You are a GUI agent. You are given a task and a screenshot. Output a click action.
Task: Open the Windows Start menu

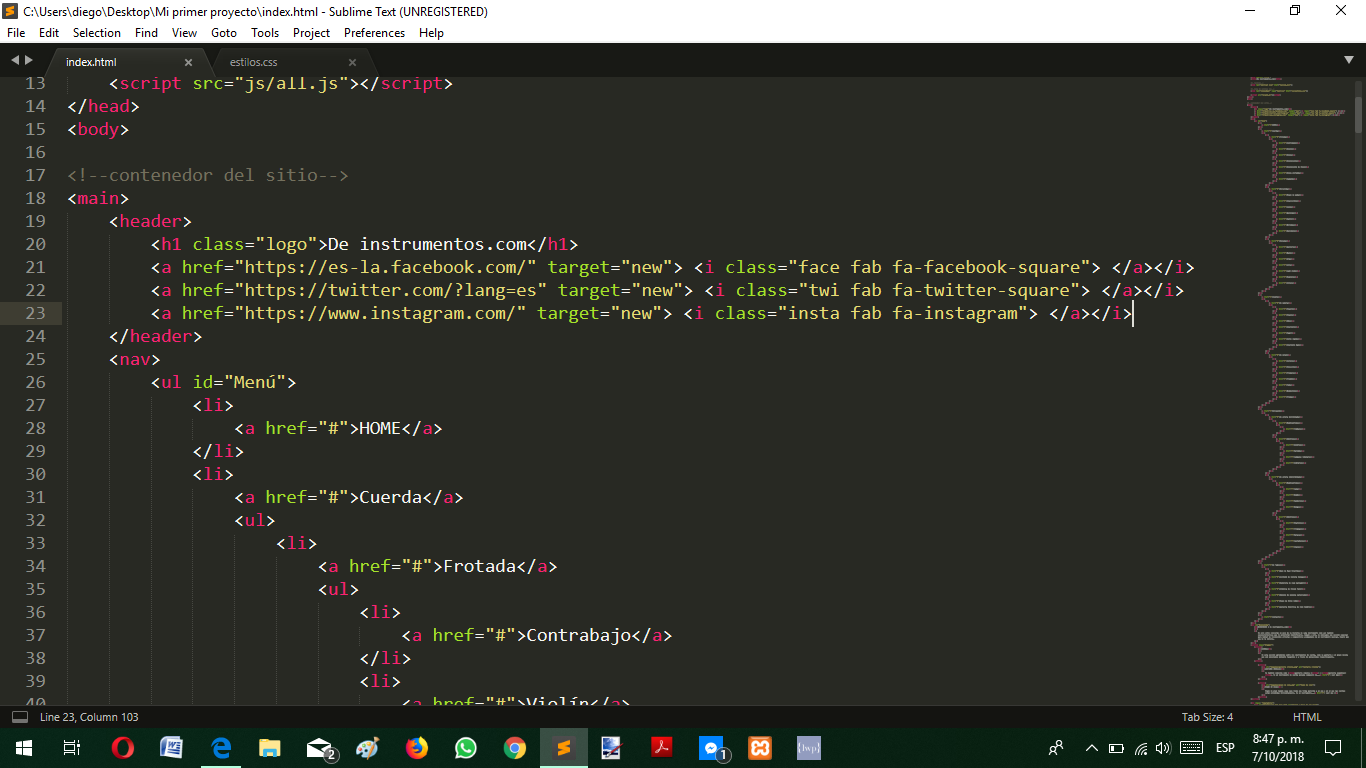(23, 747)
